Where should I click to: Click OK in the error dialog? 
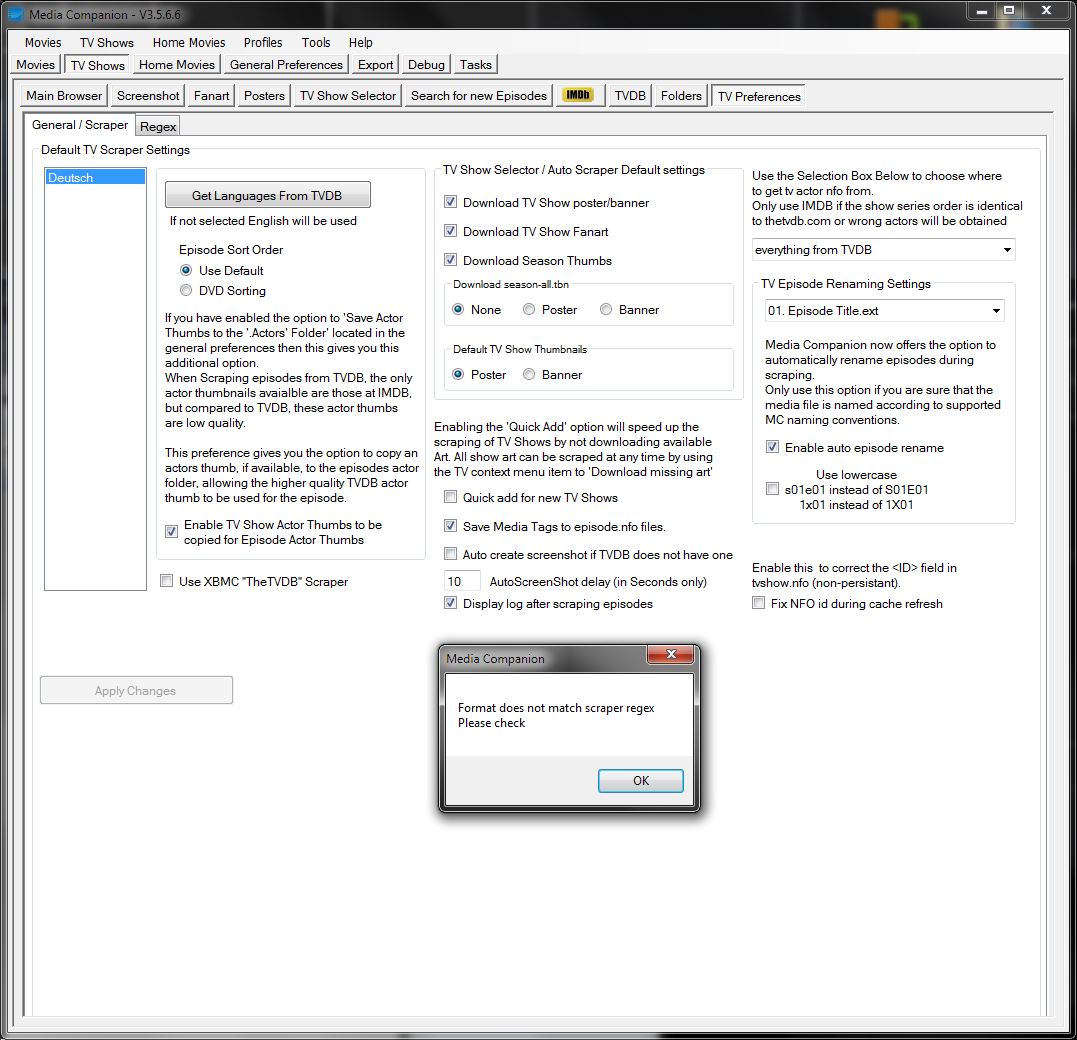641,780
